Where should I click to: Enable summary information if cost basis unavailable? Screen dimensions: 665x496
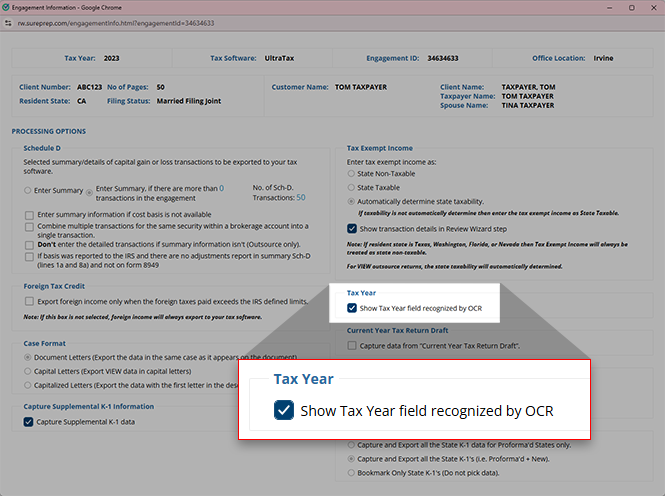(29, 215)
